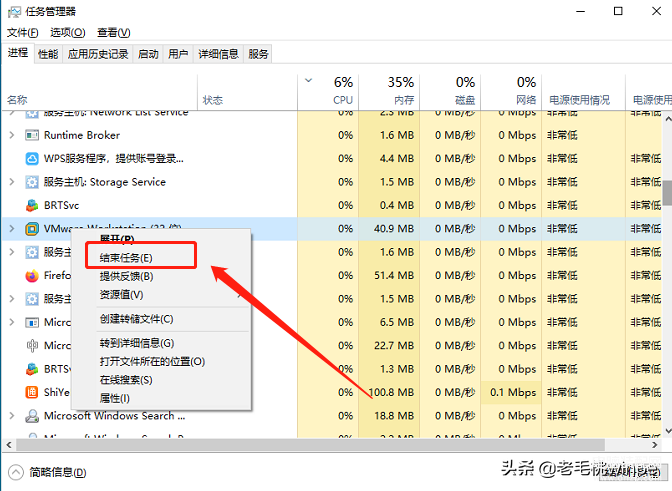The image size is (672, 491).
Task: Select the 进程 tab
Action: (x=18, y=53)
